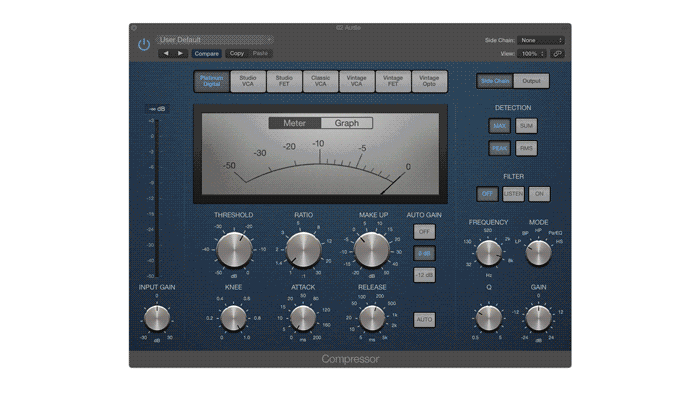The width and height of the screenshot is (700, 393).
Task: Select the -12 dB auto gain option
Action: 424,275
